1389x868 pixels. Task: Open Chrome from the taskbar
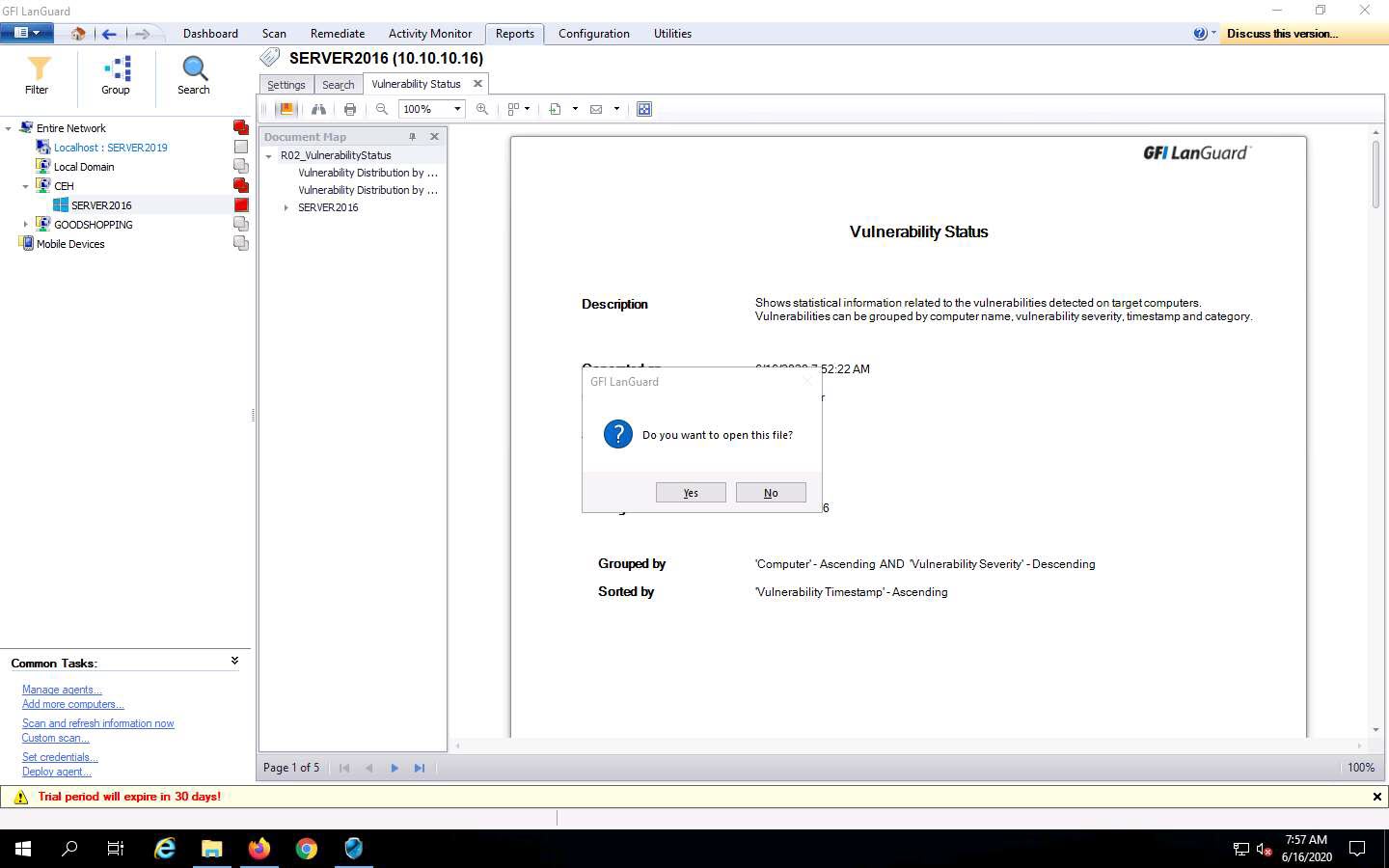(x=307, y=849)
